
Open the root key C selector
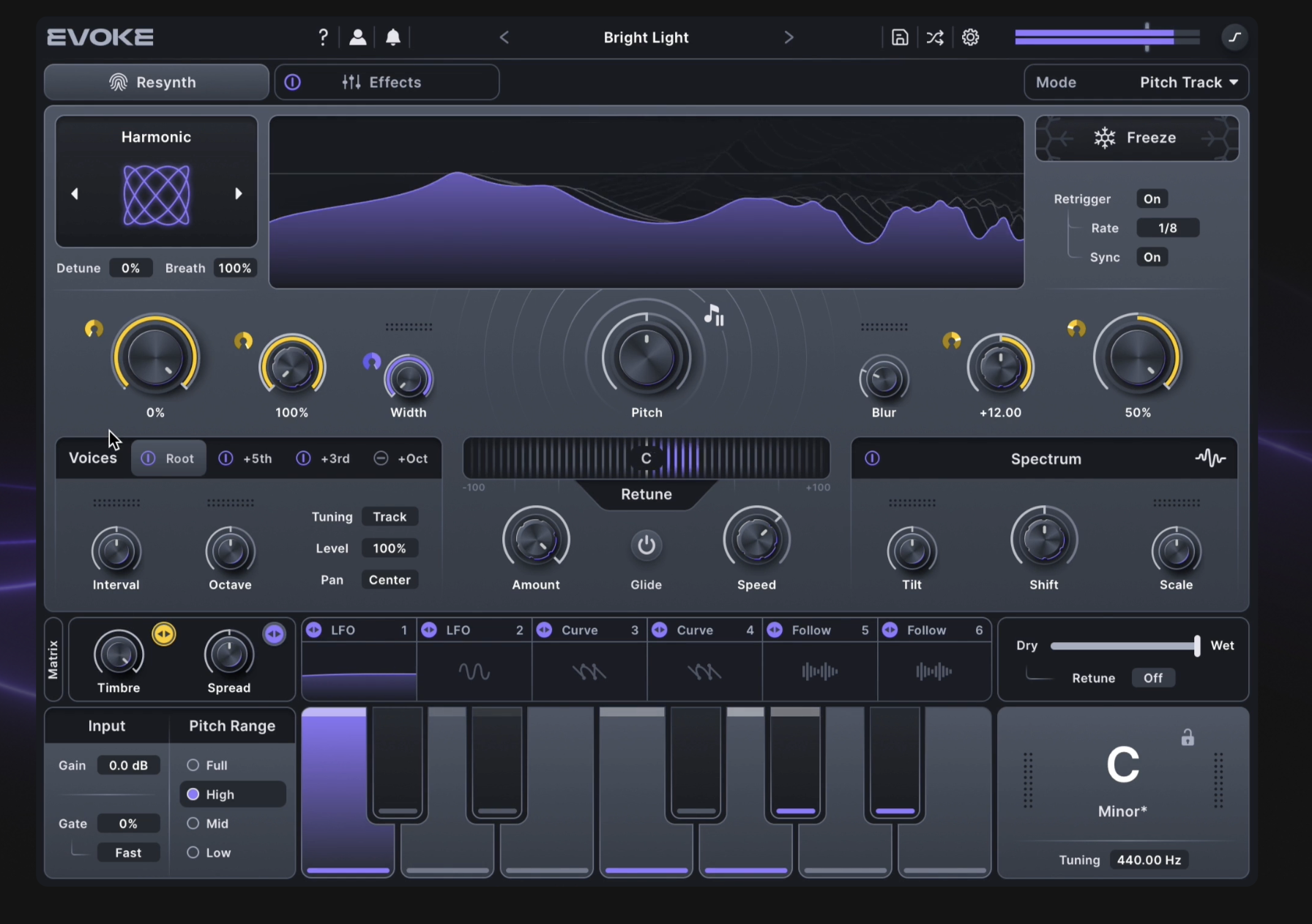1122,765
